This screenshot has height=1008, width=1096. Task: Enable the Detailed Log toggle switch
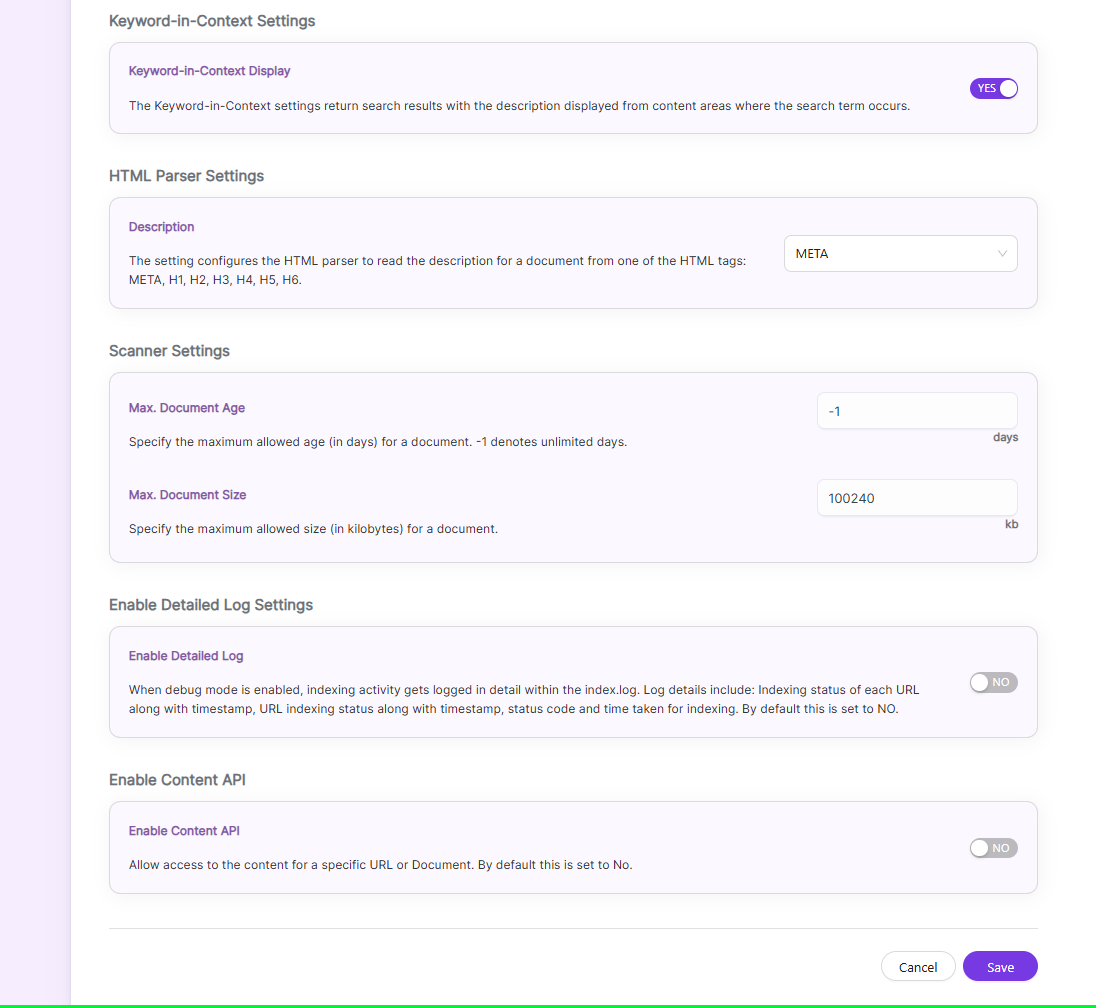point(993,682)
